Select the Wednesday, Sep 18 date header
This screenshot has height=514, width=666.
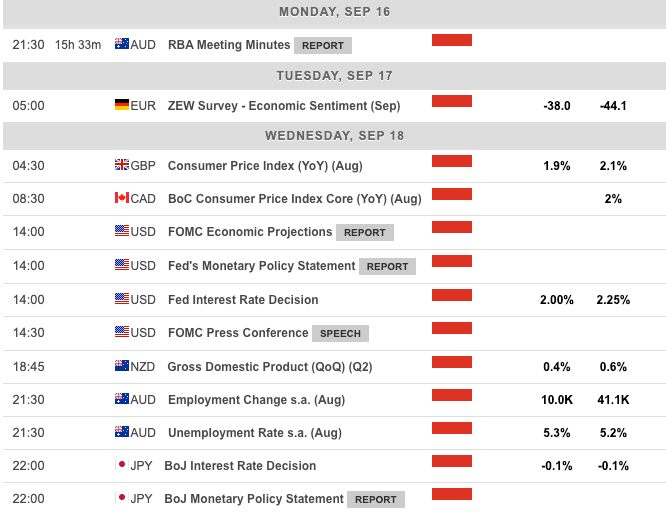(334, 136)
